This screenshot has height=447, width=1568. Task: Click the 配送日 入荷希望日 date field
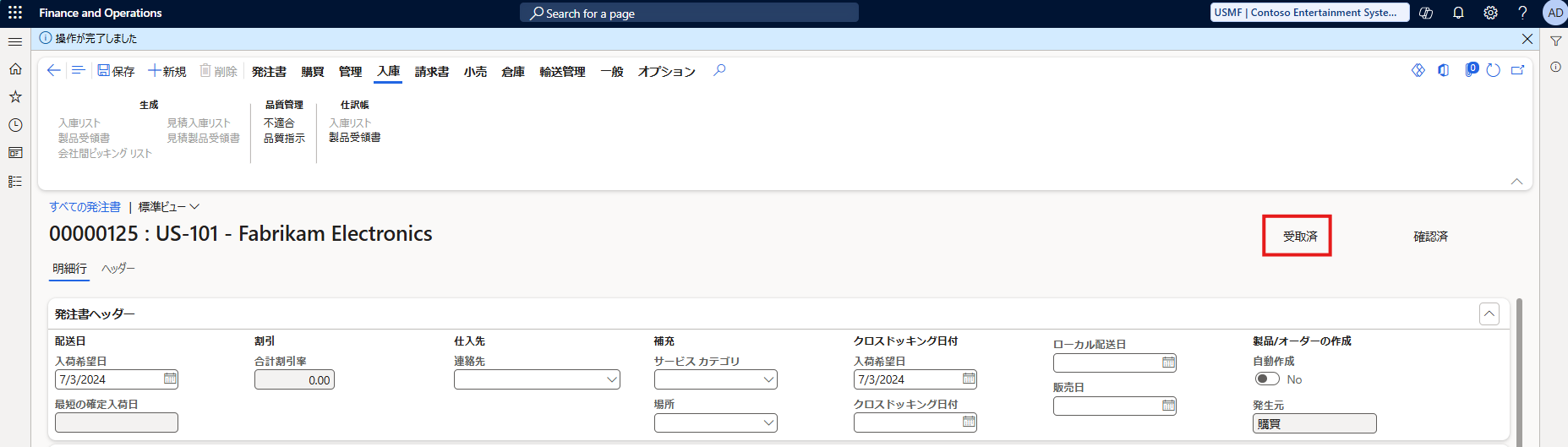coord(117,379)
